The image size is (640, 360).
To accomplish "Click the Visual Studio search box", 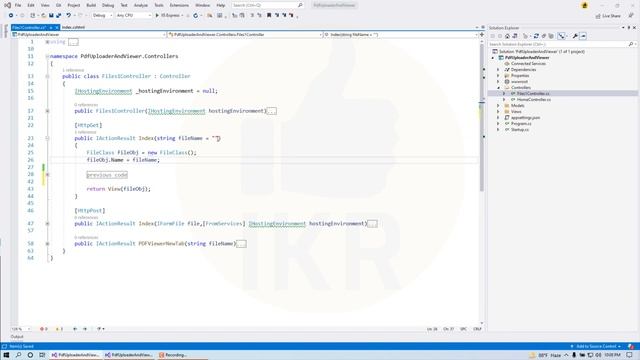I will click(267, 5).
